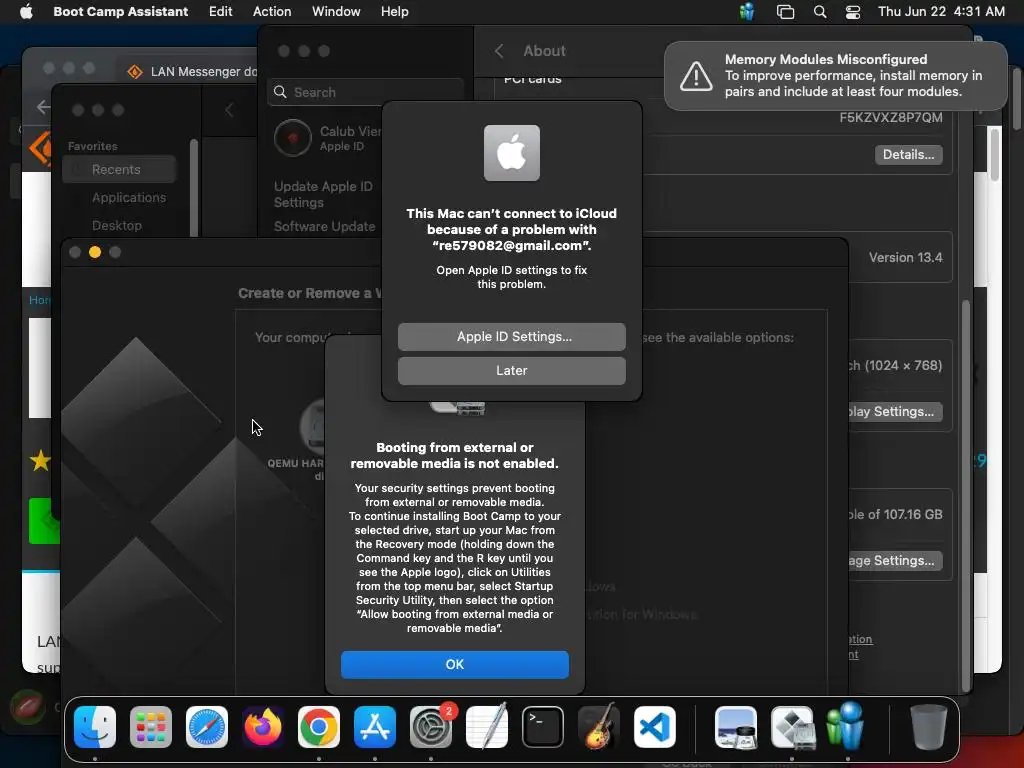Select Recents in the Finder sidebar
The width and height of the screenshot is (1024, 768).
tap(119, 170)
